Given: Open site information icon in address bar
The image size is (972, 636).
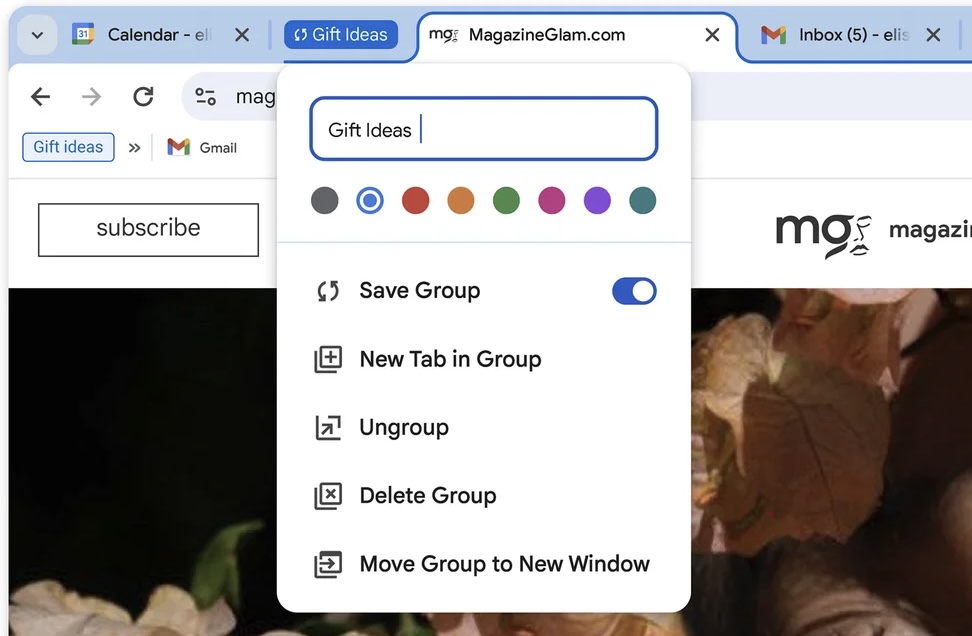Looking at the screenshot, I should (206, 96).
